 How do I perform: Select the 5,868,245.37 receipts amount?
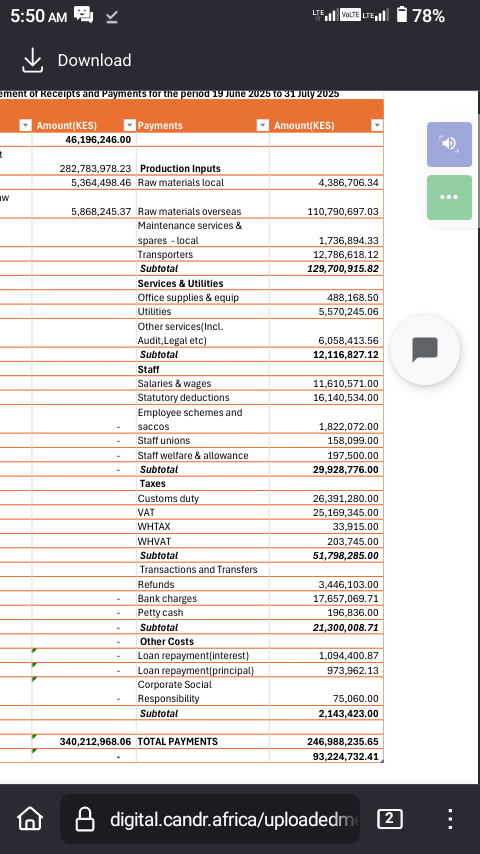101,211
